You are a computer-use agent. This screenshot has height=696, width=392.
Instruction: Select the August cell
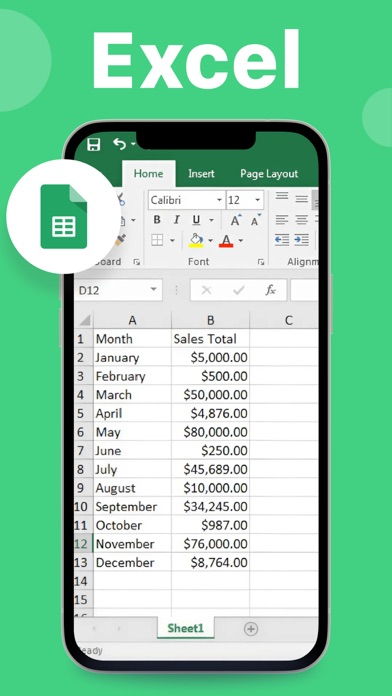(x=132, y=488)
